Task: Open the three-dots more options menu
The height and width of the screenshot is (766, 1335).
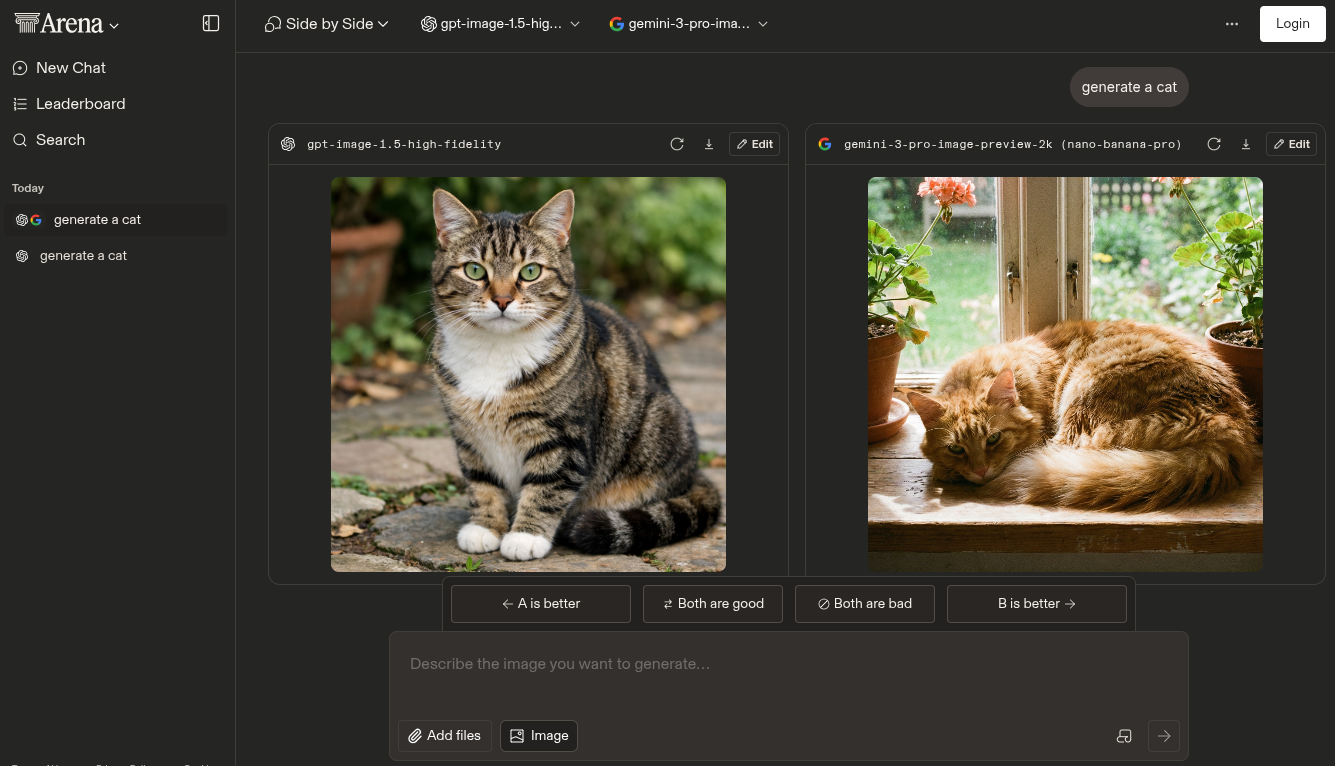Action: [1232, 24]
